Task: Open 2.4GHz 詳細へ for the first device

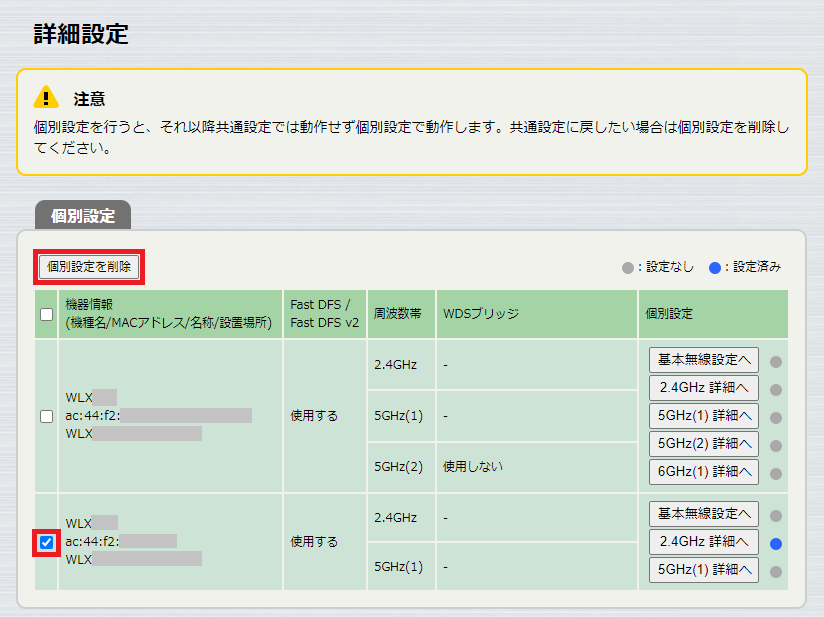Action: (x=704, y=387)
